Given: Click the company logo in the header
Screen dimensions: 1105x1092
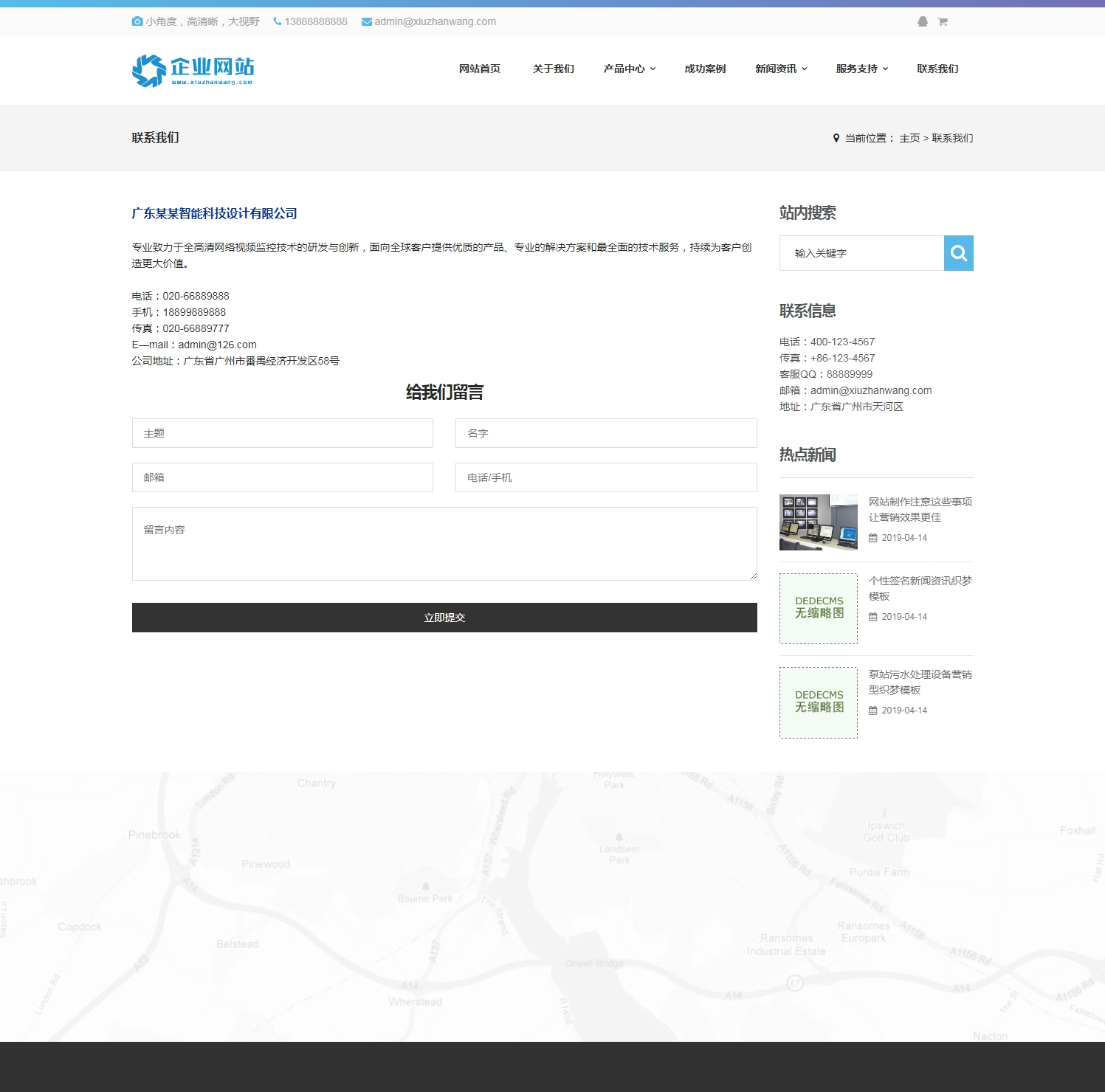Looking at the screenshot, I should [193, 70].
